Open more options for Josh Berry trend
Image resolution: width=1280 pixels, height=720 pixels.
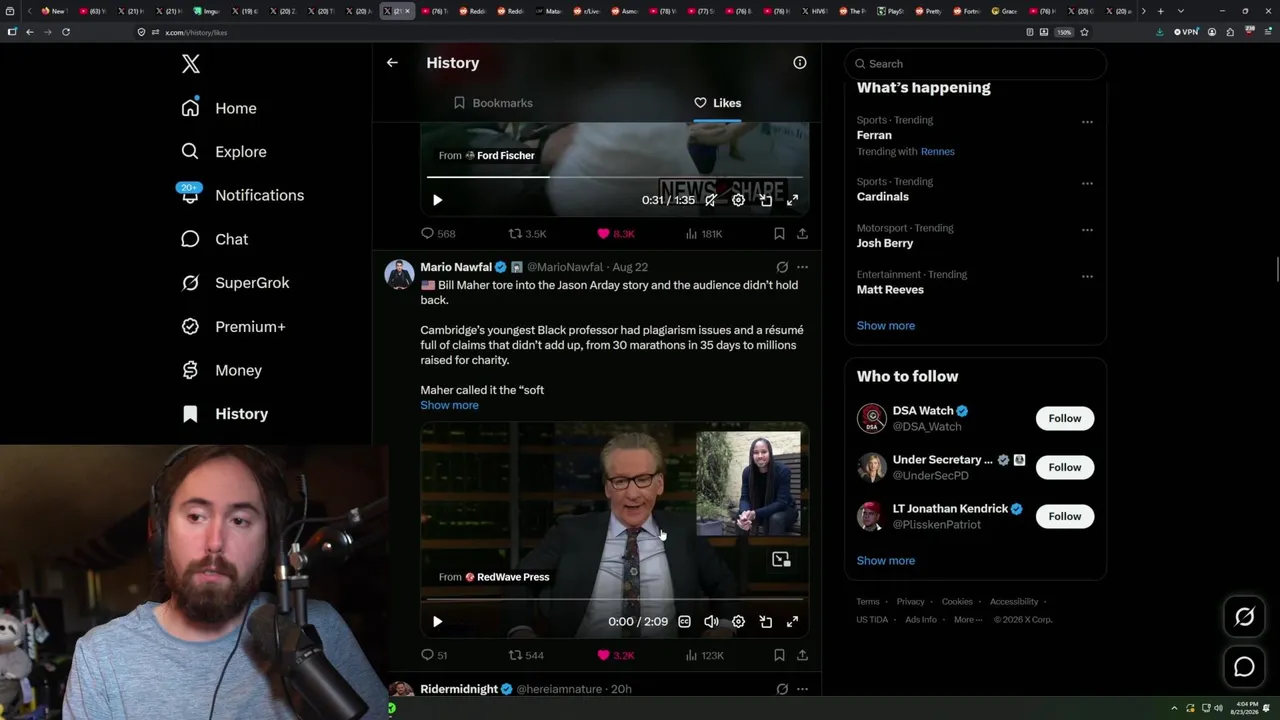pos(1087,230)
